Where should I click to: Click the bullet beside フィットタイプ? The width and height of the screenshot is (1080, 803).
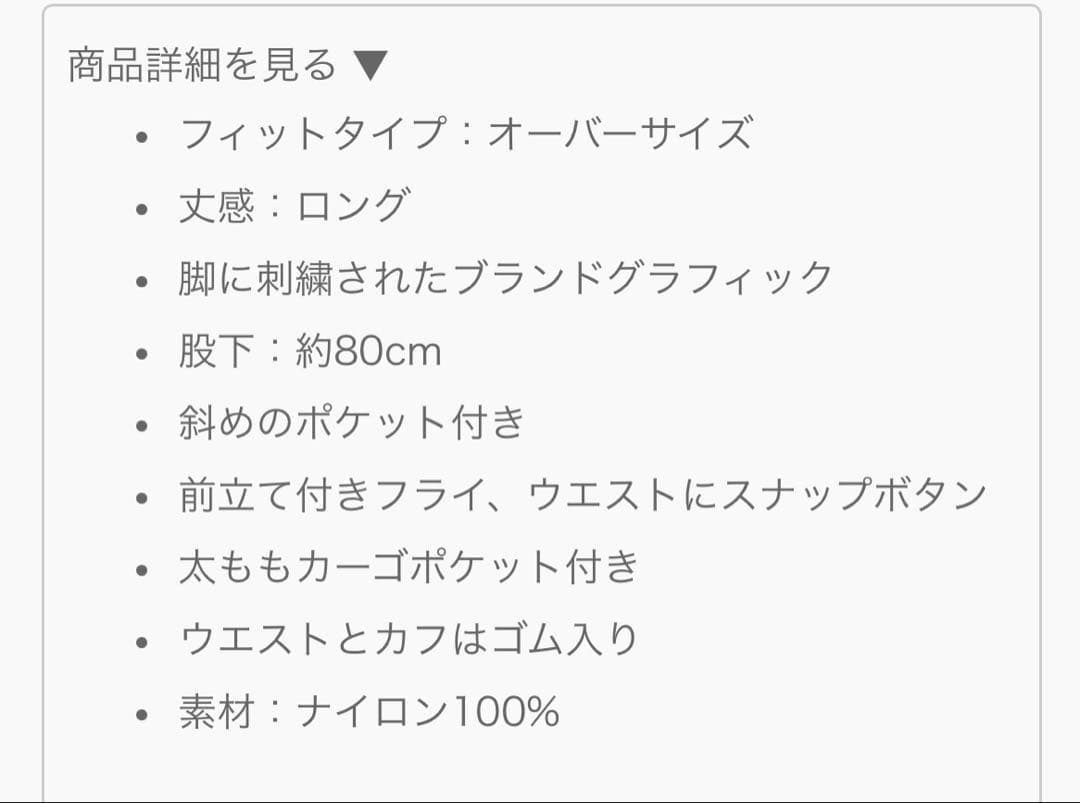(143, 137)
